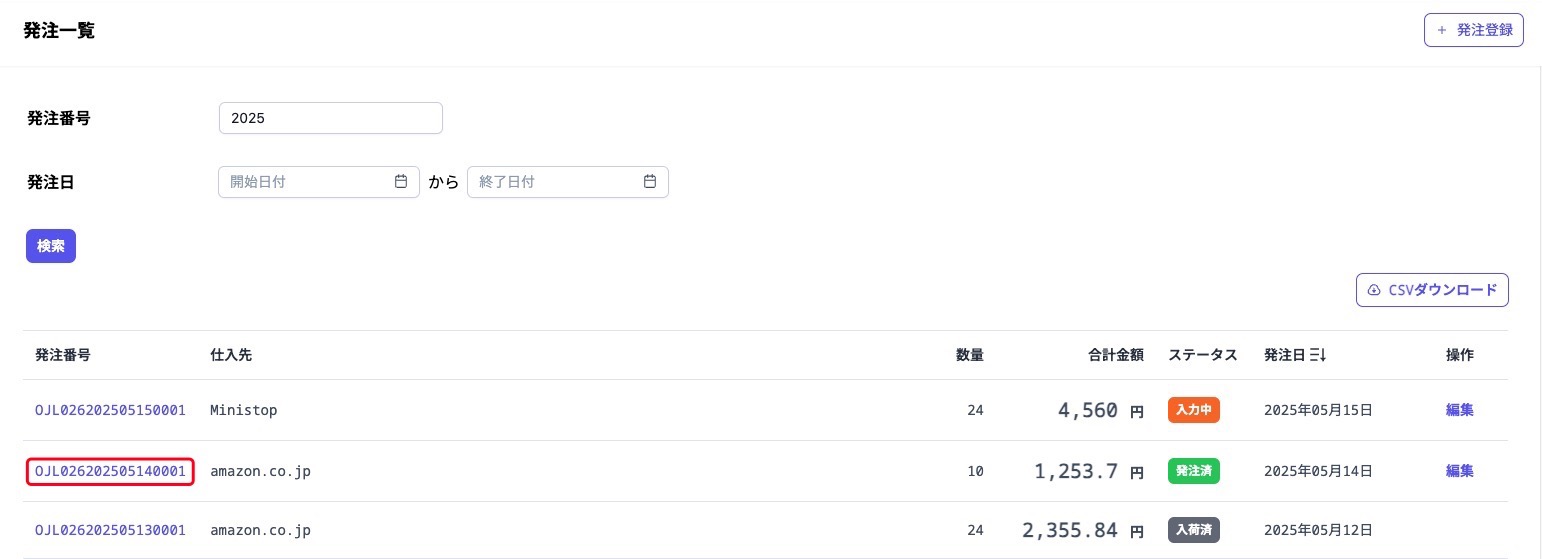Sort the table by 発注日 column header
This screenshot has height=559, width=1542.
1285,355
